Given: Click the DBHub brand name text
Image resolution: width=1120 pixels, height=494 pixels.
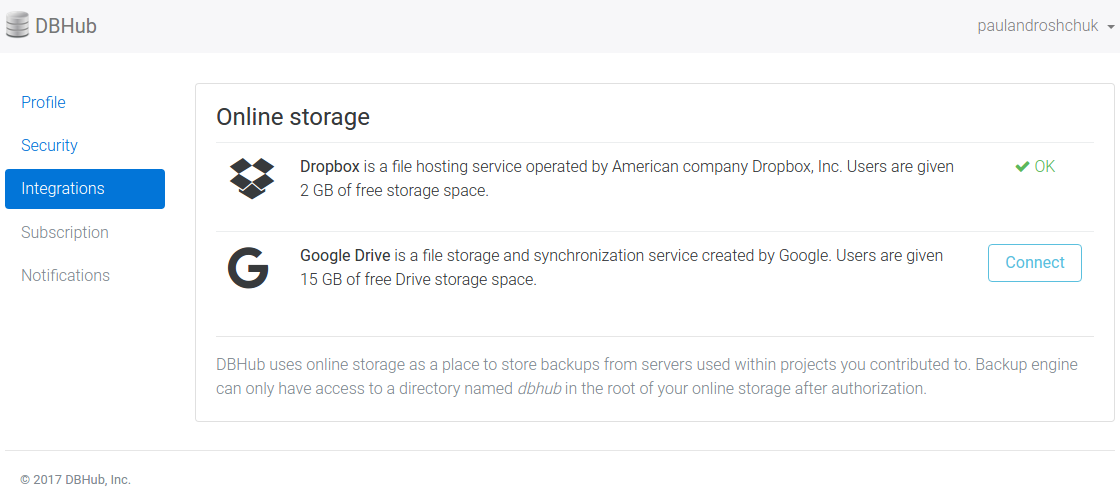Looking at the screenshot, I should coord(66,26).
